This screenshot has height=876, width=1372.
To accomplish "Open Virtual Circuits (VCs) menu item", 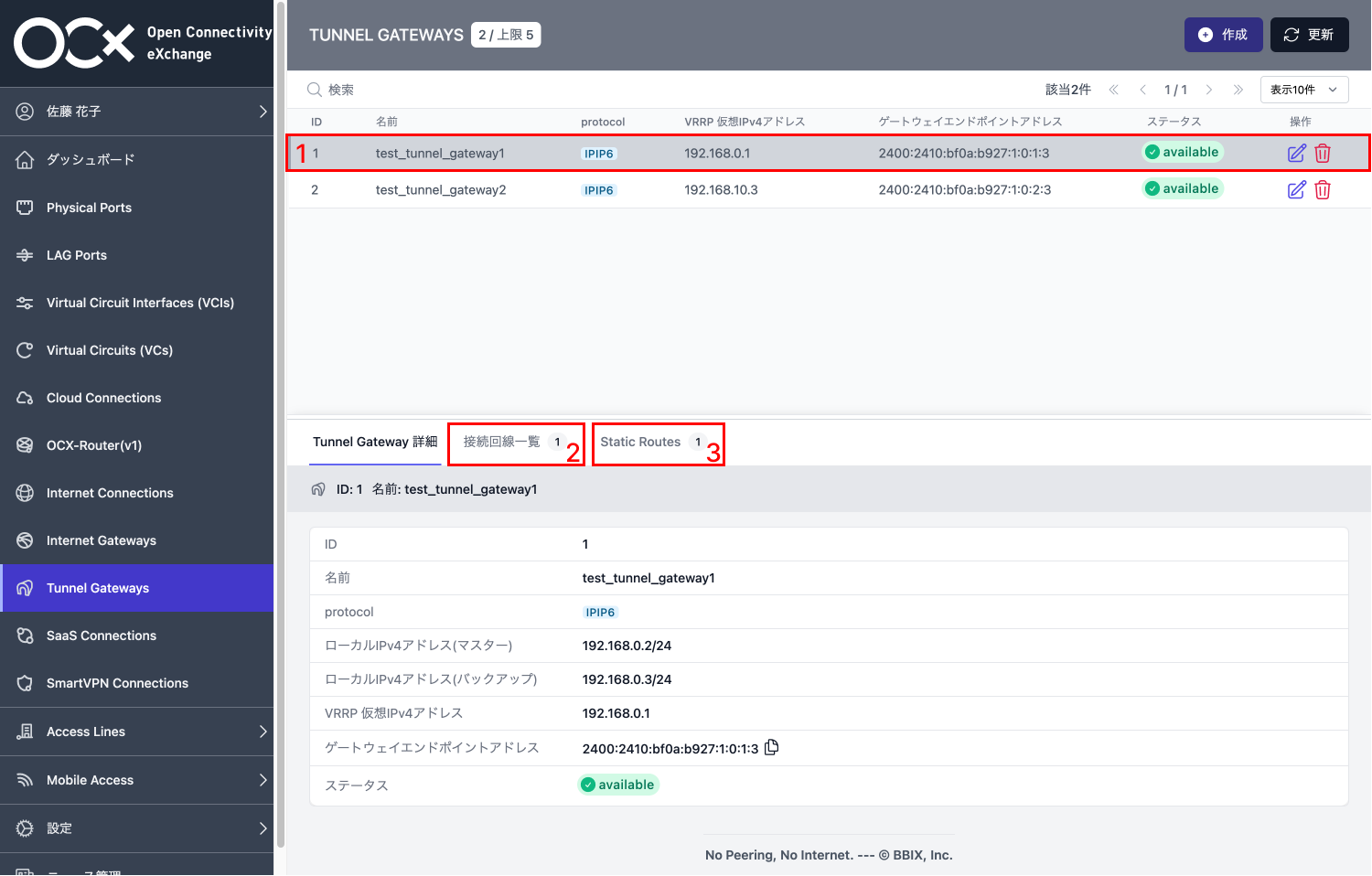I will point(109,350).
